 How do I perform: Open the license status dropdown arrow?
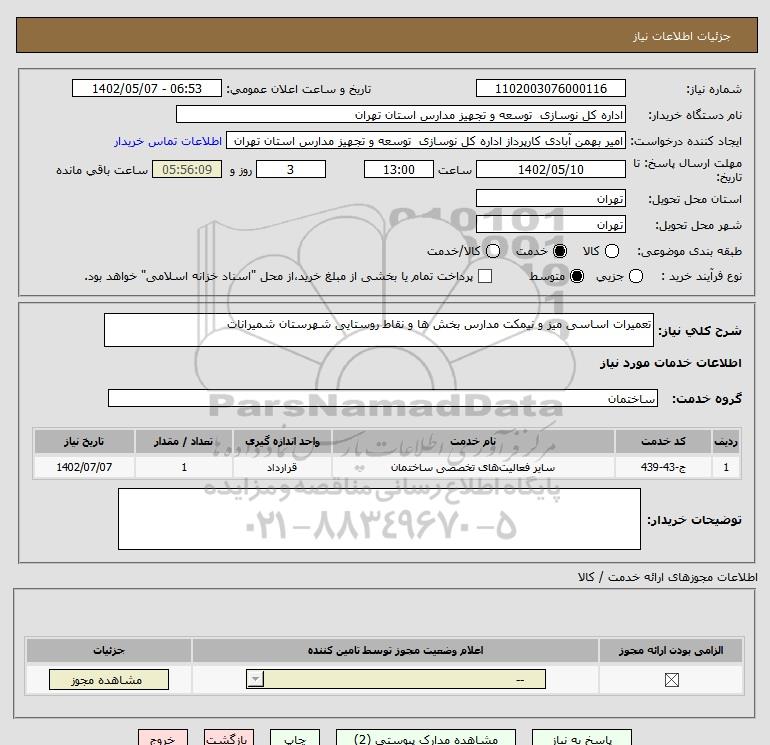[255, 680]
